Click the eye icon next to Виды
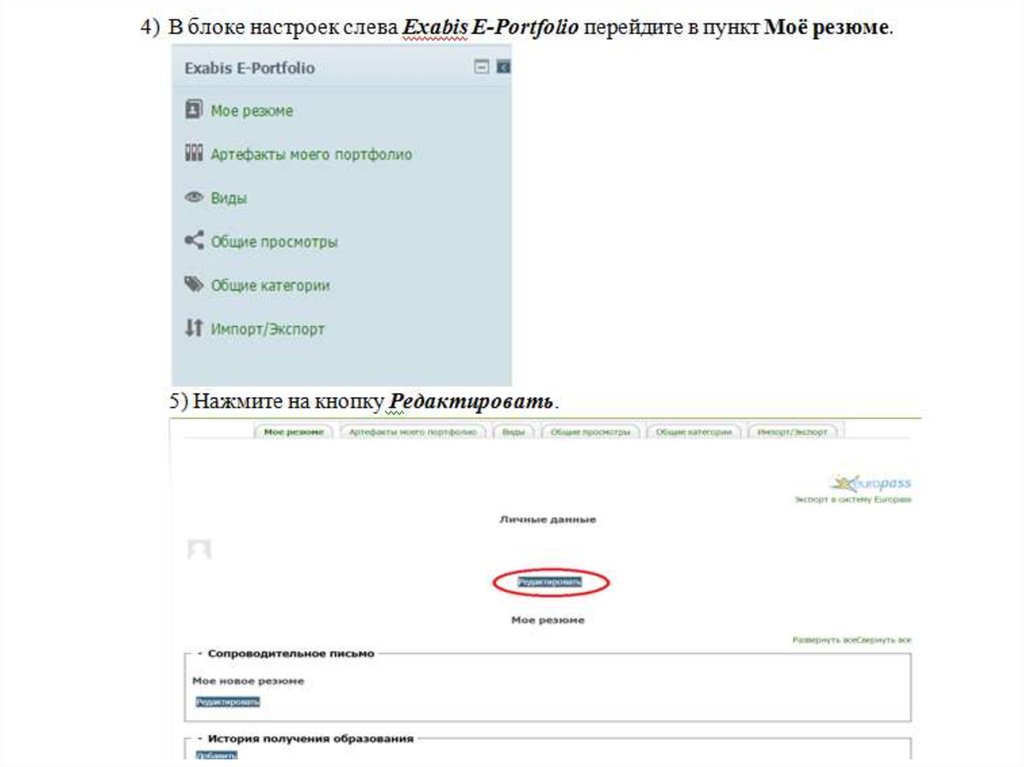Screen dimensions: 1024x767 194,198
